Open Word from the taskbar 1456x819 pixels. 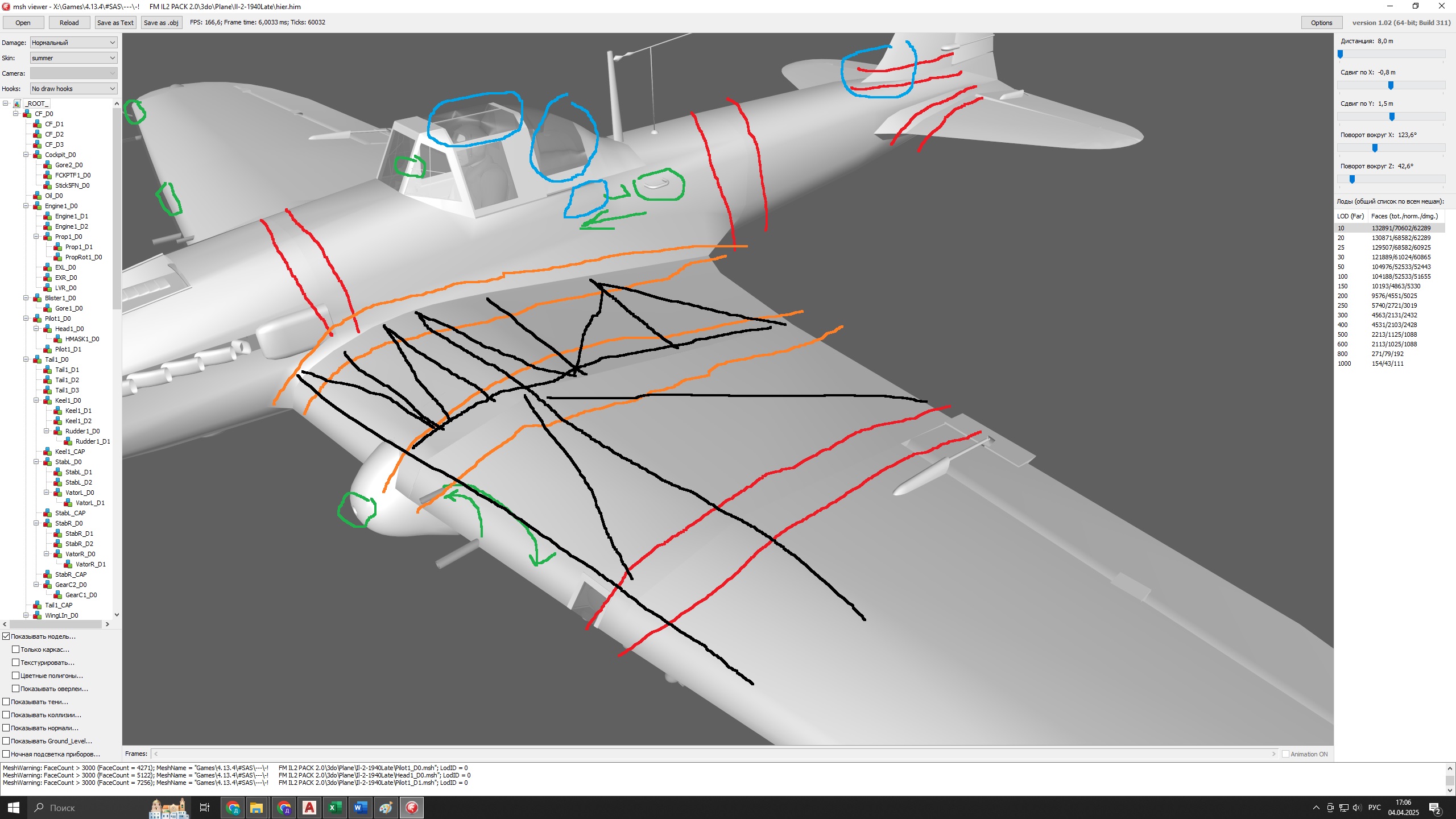(x=361, y=808)
